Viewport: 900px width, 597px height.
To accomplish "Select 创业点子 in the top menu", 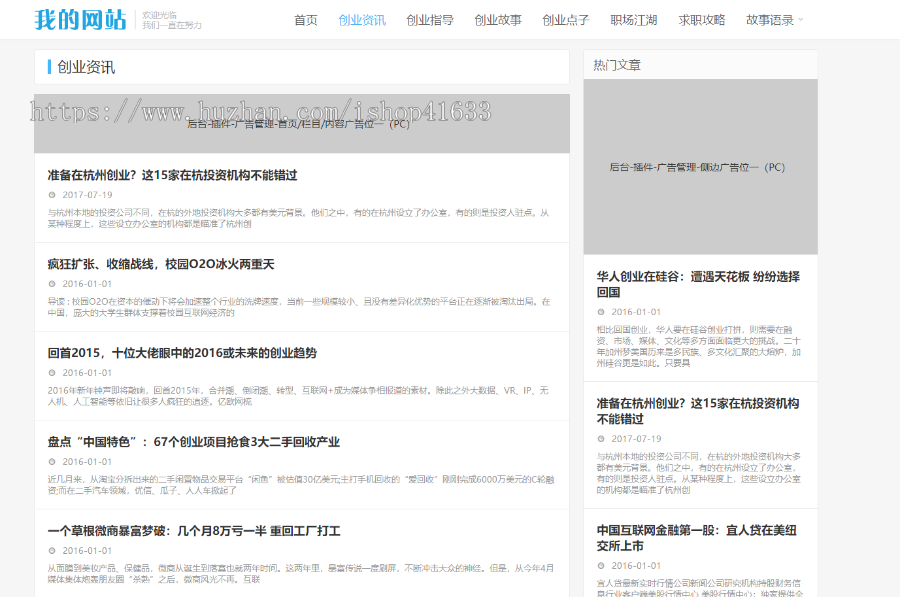I will (566, 20).
